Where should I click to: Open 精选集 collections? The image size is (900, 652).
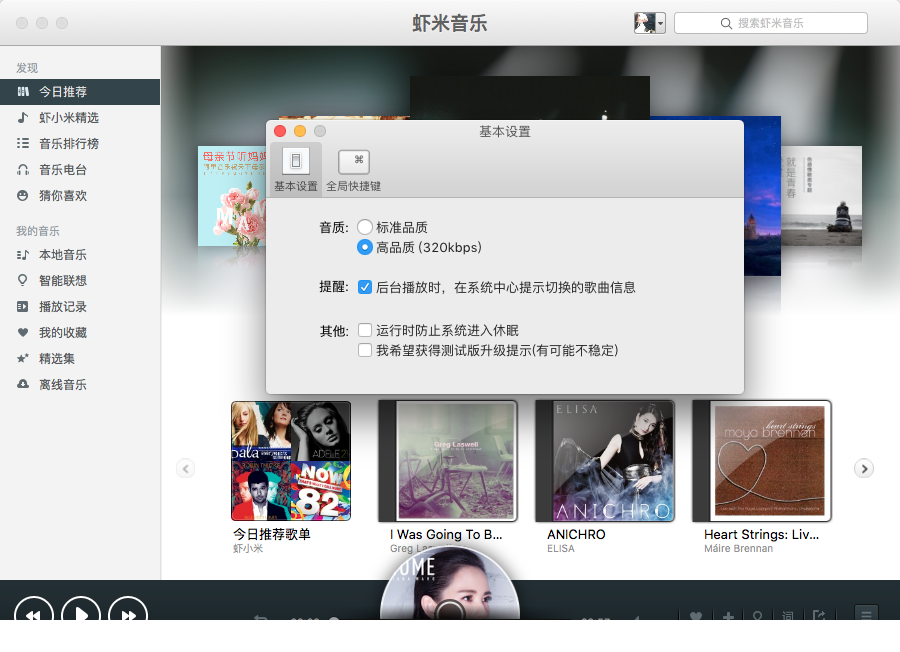click(80, 359)
